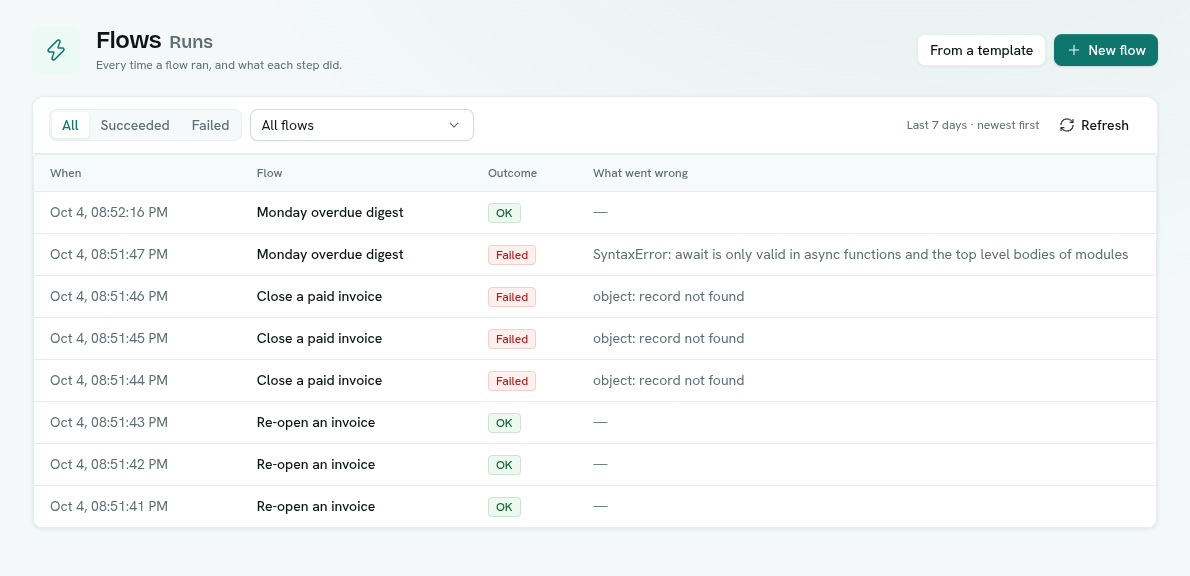Screen dimensions: 1190x576
Task: Open Close a paid invoice run at 08:51:45
Action: click(x=320, y=338)
